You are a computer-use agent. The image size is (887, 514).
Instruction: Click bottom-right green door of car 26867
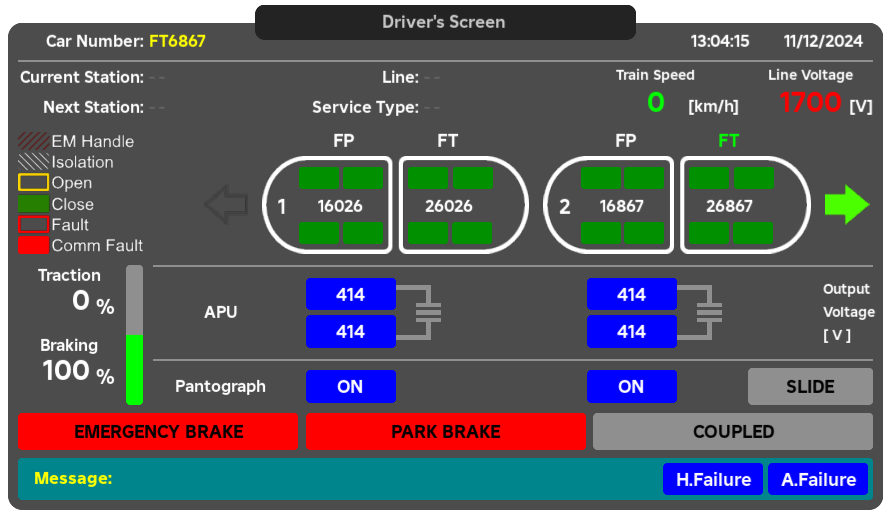753,233
